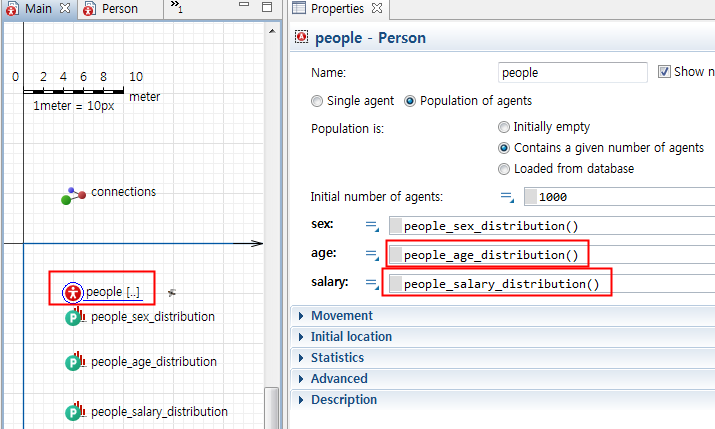Click the scale ruler element
715x429 pixels.
tap(73, 91)
